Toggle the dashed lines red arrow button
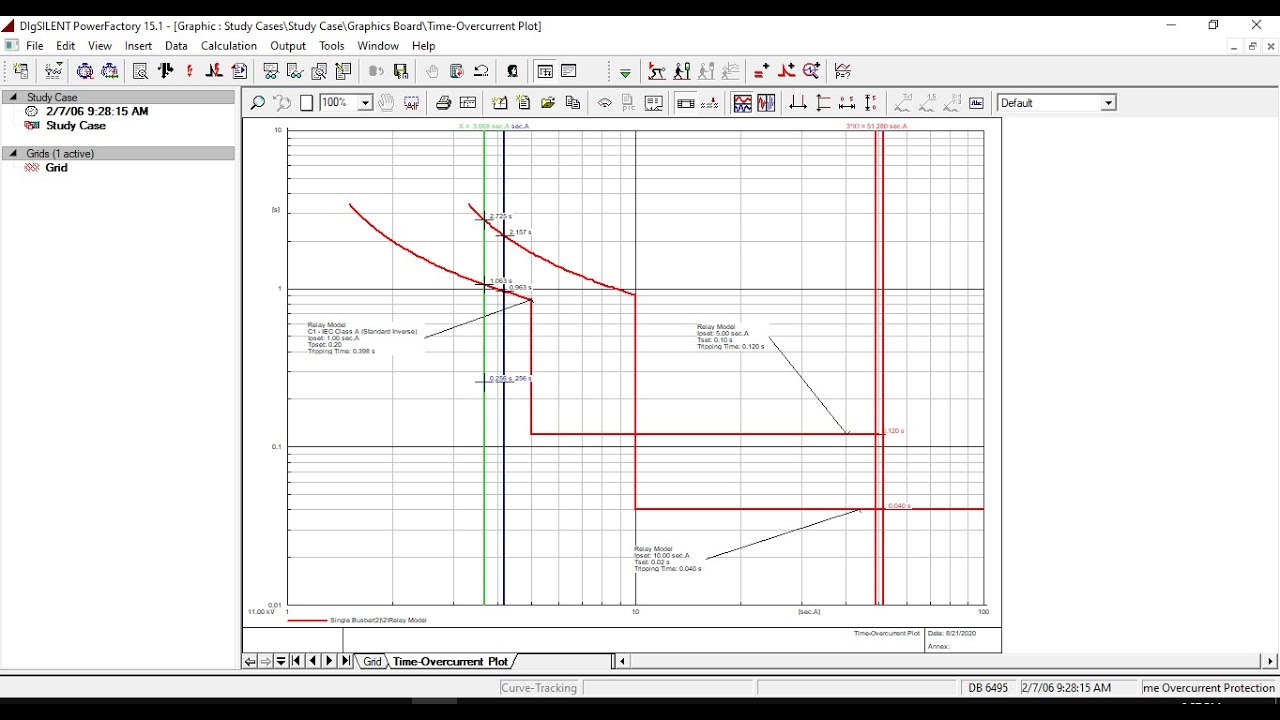Screen dimensions: 1280x720 710,103
